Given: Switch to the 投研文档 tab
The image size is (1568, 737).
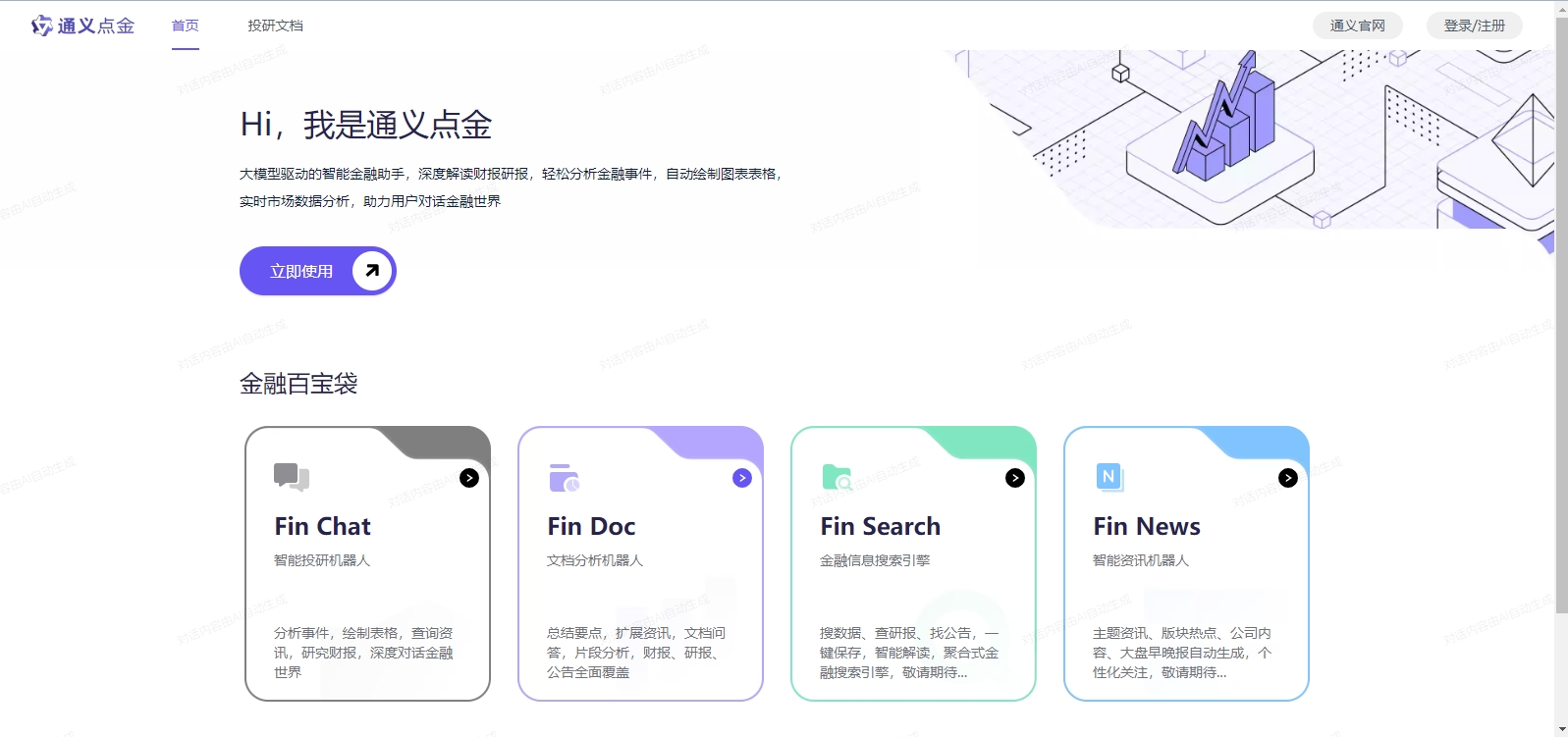Looking at the screenshot, I should [x=275, y=26].
